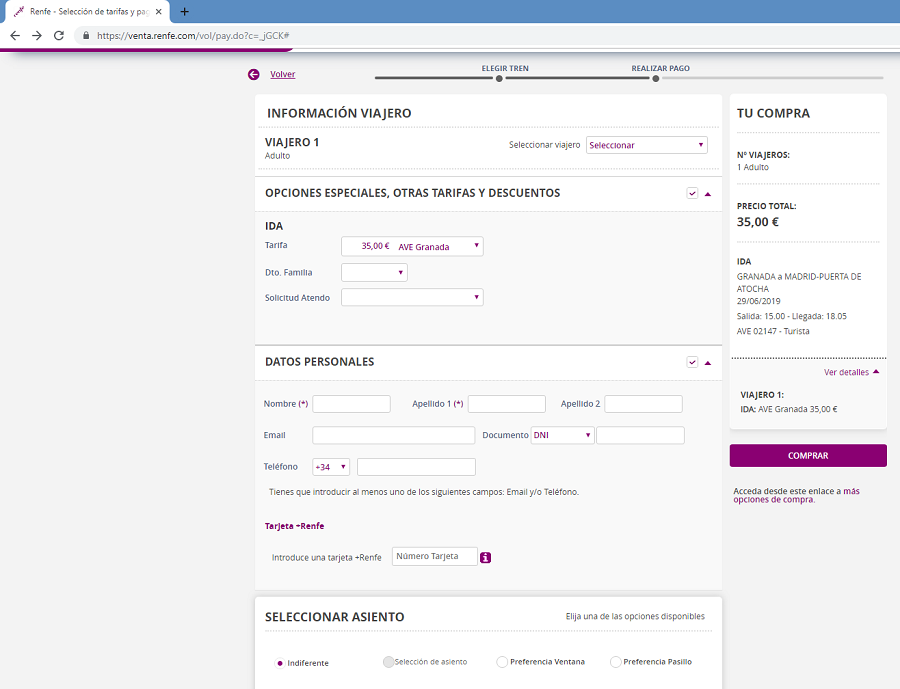Click the +Renfe card info icon

tap(486, 557)
